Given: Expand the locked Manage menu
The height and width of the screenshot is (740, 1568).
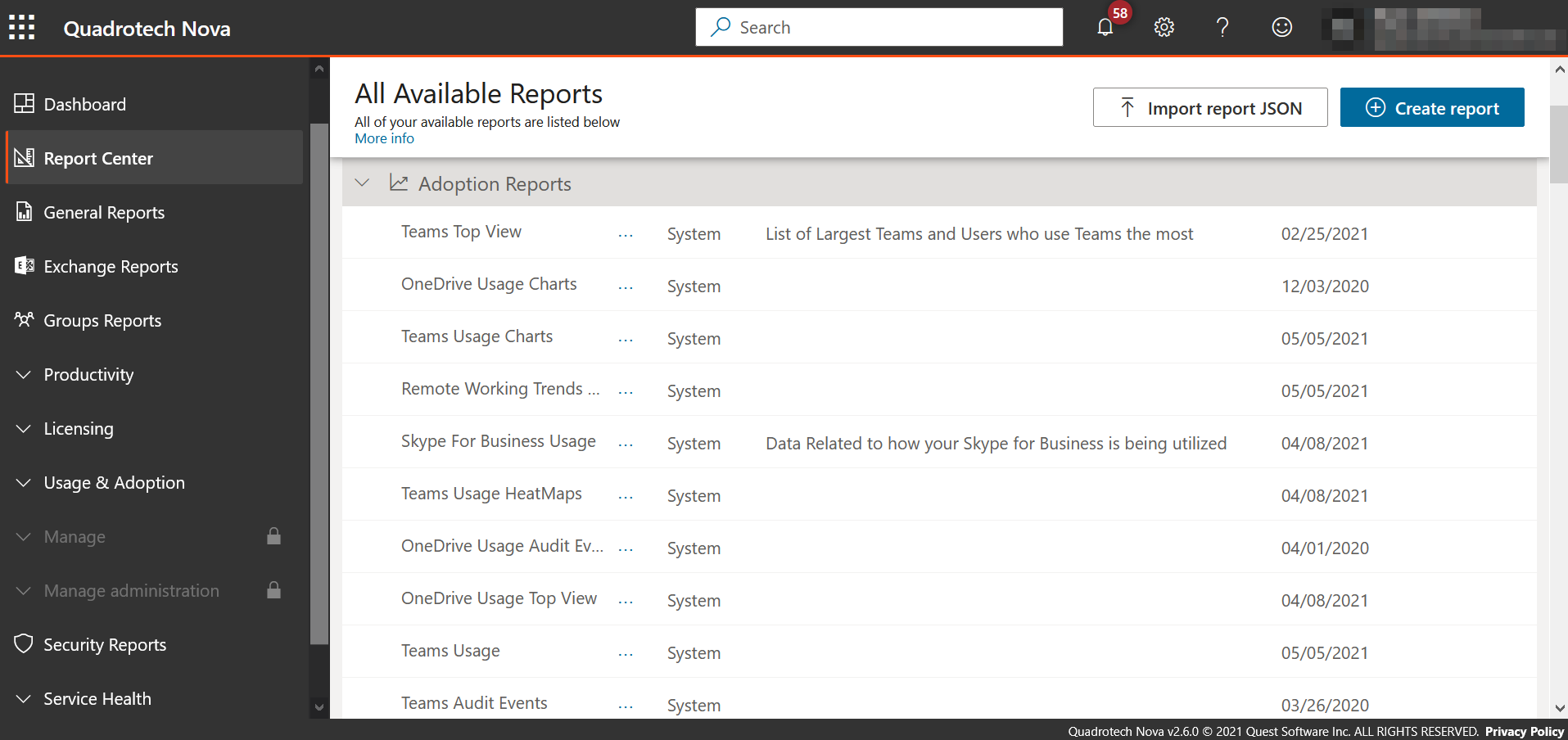Looking at the screenshot, I should 24,536.
